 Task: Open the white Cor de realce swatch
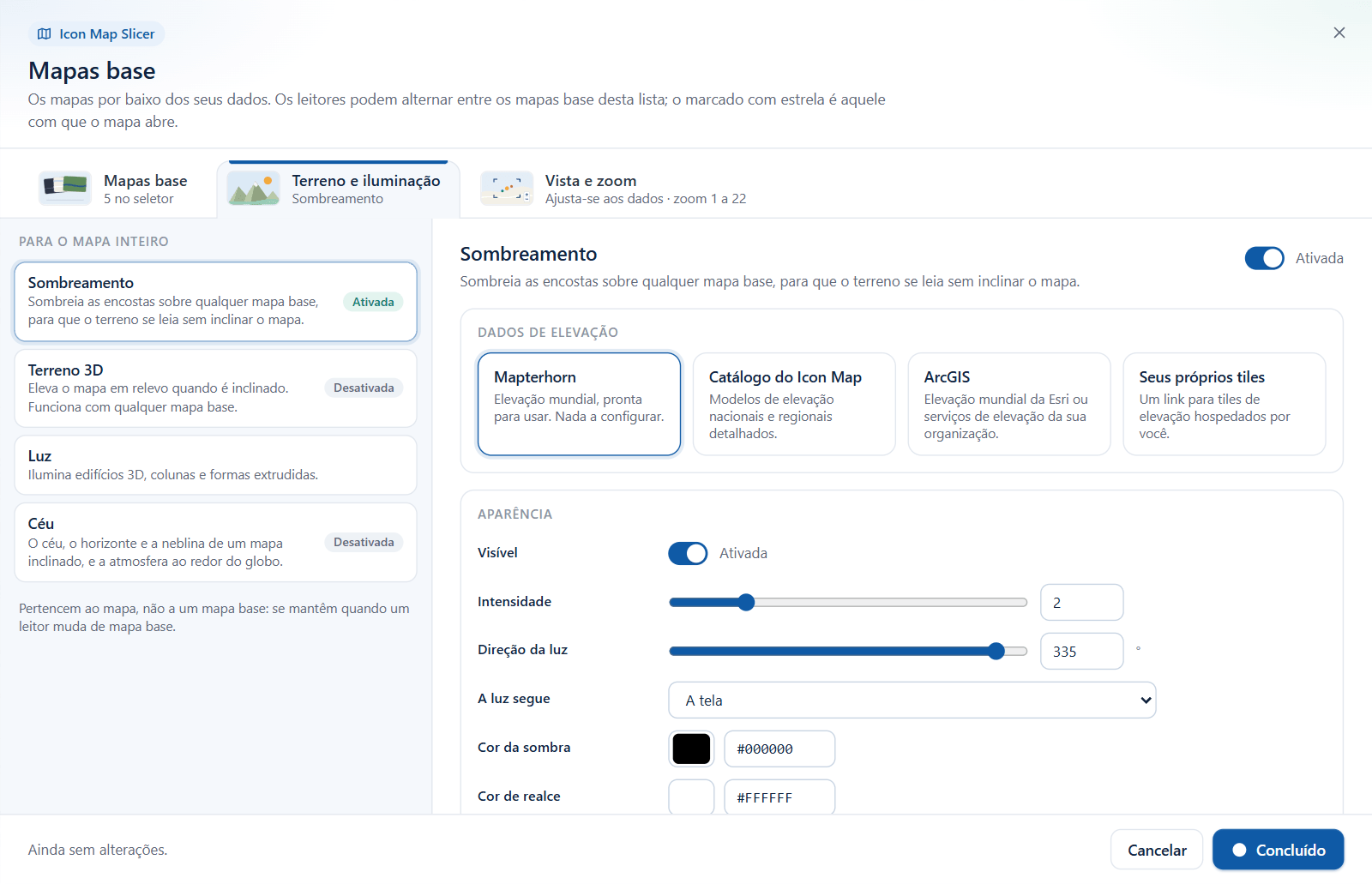coord(691,797)
